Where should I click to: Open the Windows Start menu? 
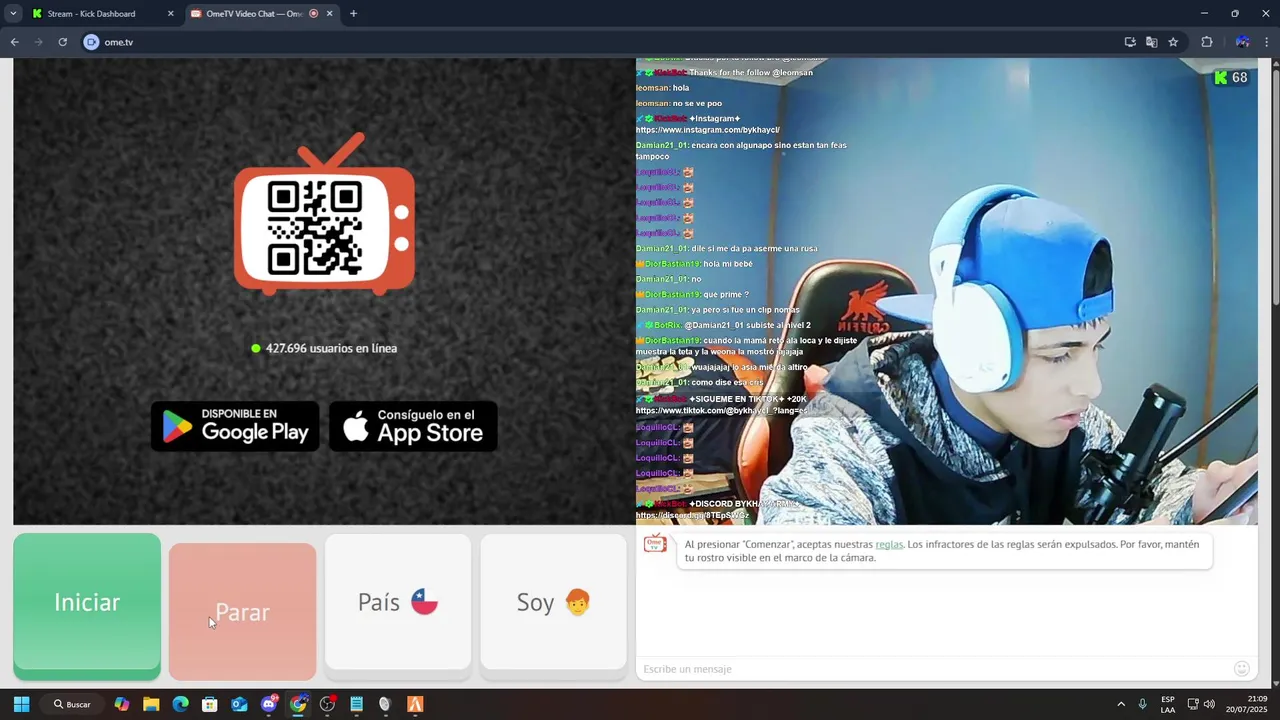click(21, 704)
